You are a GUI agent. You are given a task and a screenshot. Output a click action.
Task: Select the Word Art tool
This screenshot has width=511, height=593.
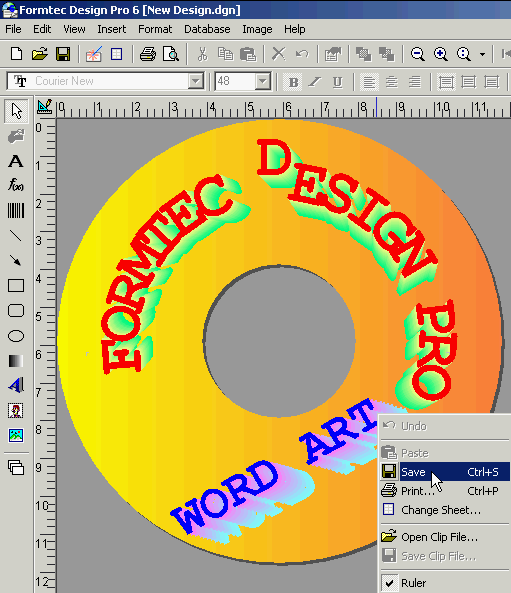[x=16, y=385]
